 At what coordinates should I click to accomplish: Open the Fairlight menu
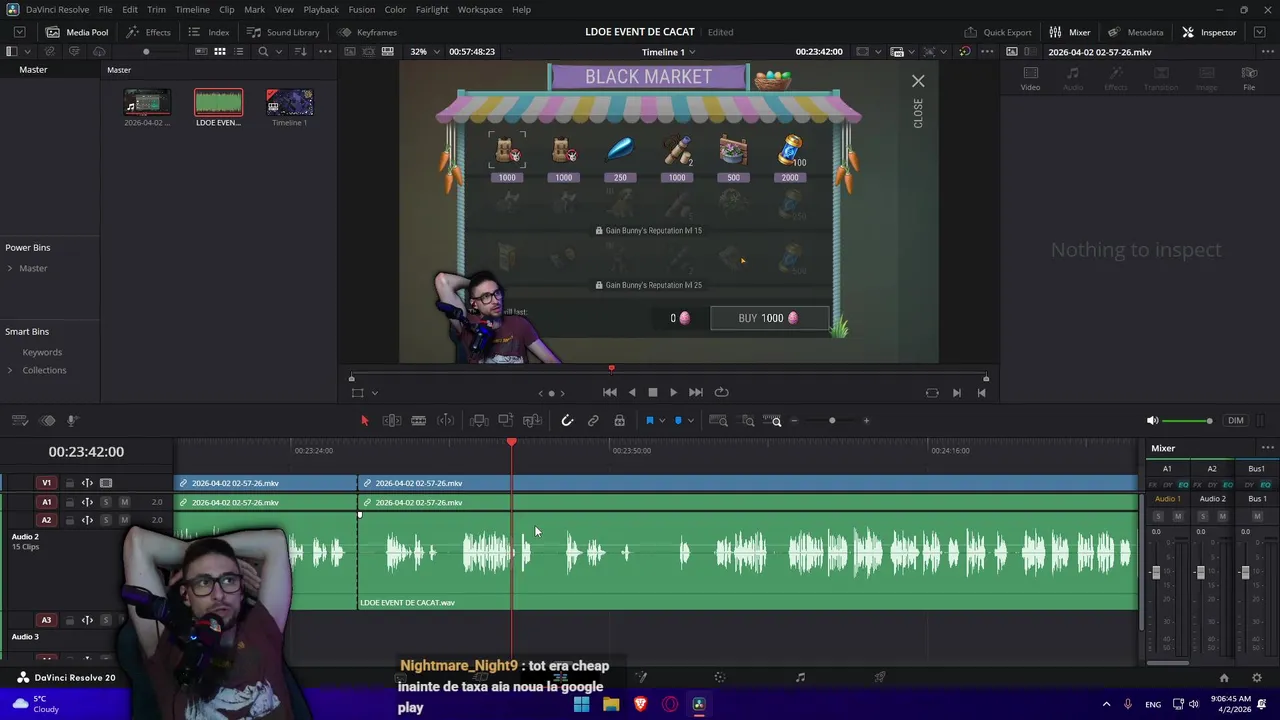pyautogui.click(x=432, y=9)
